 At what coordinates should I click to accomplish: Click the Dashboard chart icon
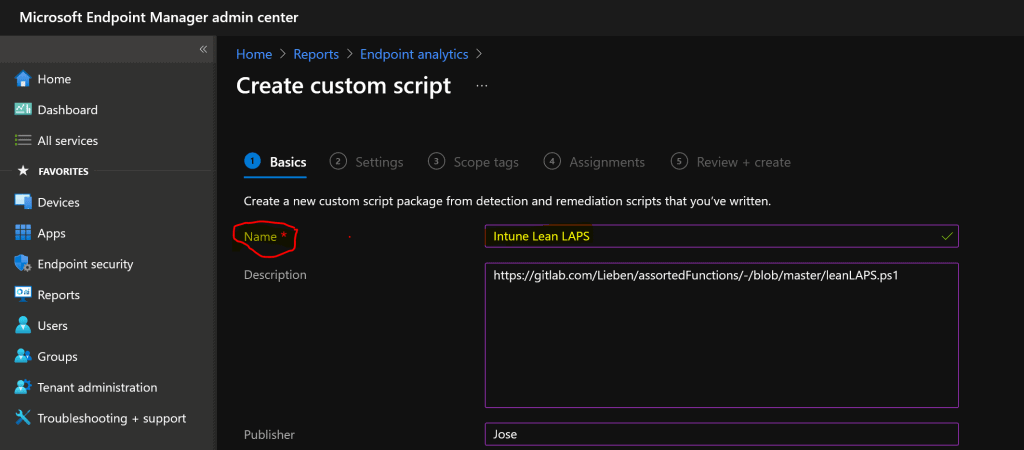pos(23,109)
